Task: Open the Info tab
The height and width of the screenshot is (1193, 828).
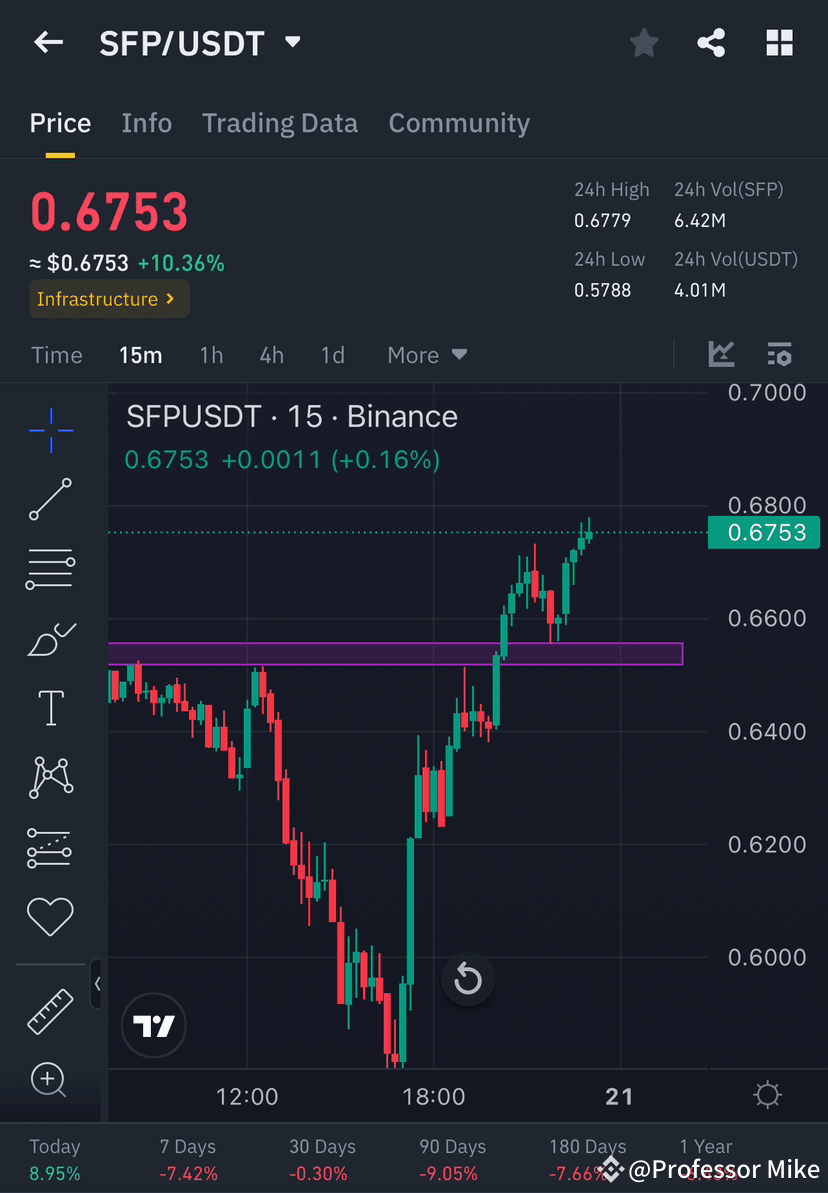Action: pyautogui.click(x=146, y=122)
